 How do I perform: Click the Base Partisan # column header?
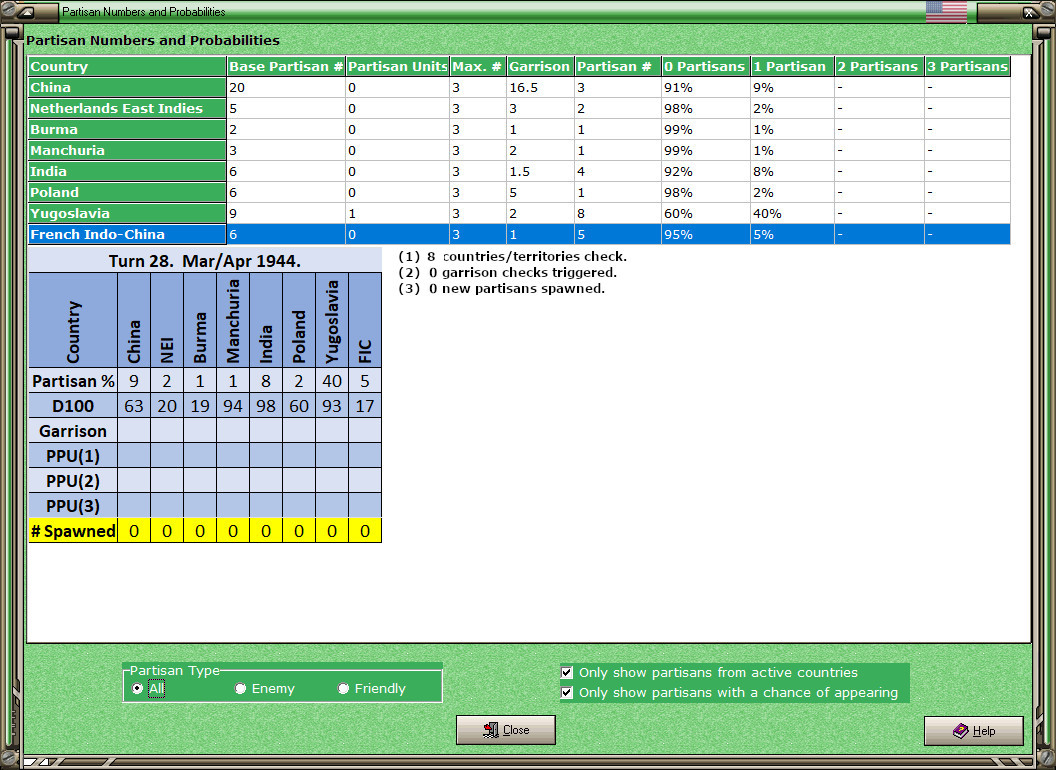pos(286,66)
